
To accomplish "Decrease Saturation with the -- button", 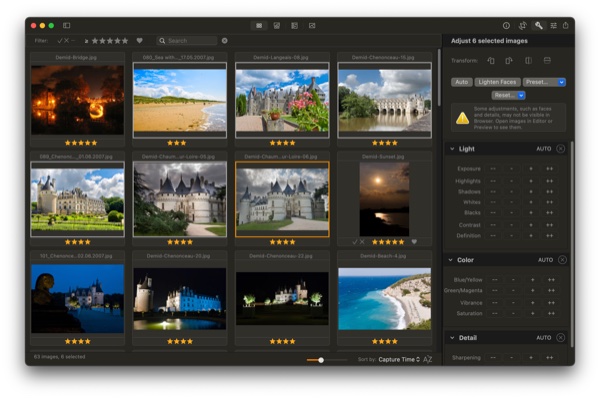I will click(x=495, y=313).
